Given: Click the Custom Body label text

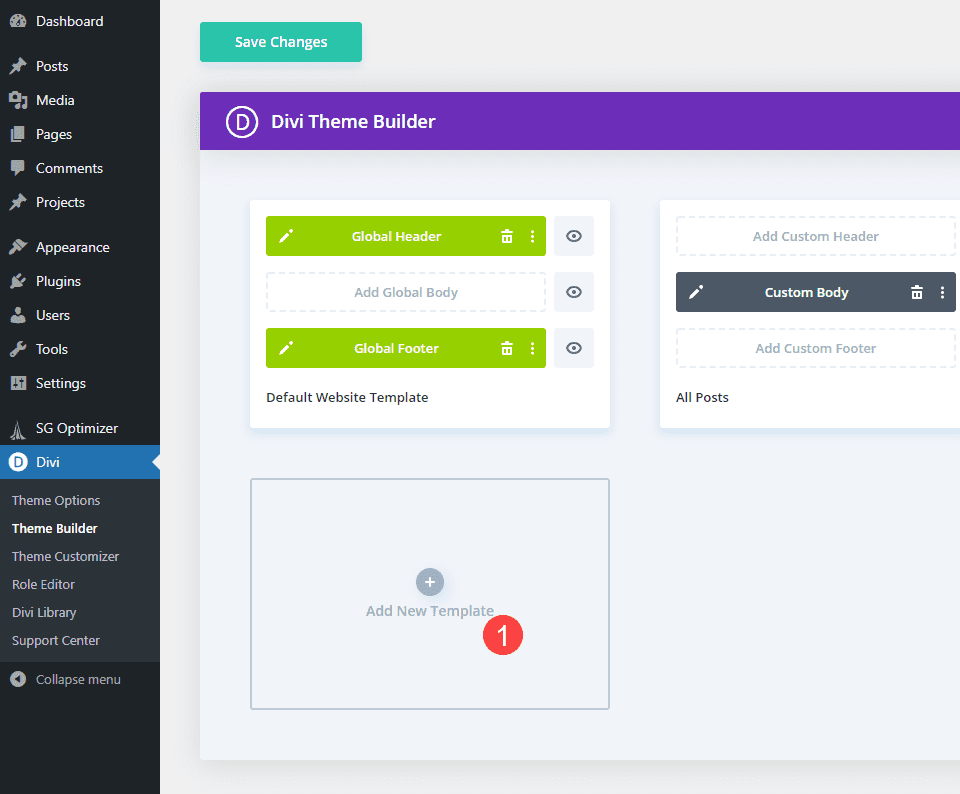Looking at the screenshot, I should pyautogui.click(x=806, y=292).
